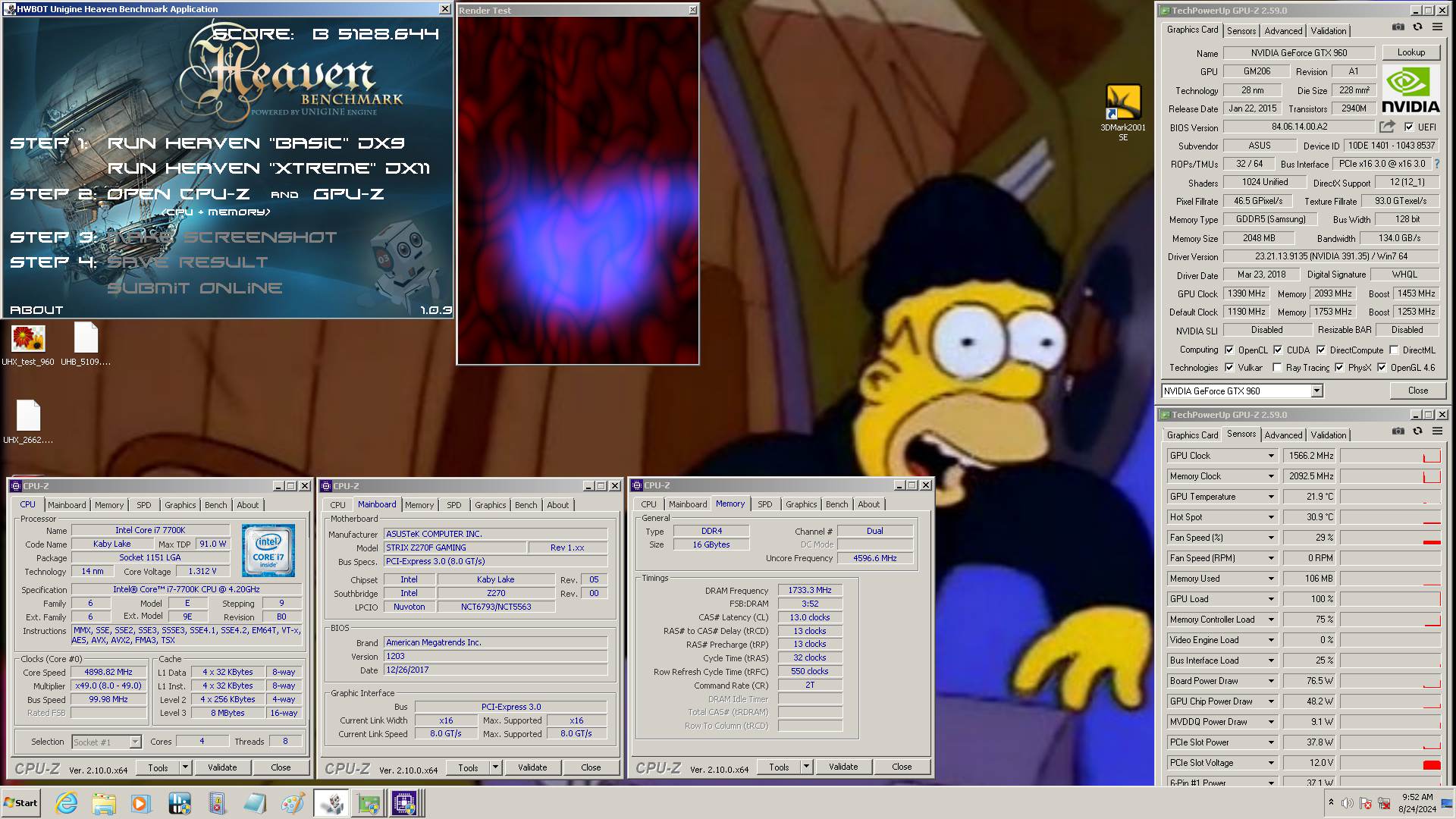Click About in the HWBOT Heaven app
The image size is (1456, 819).
(x=36, y=310)
